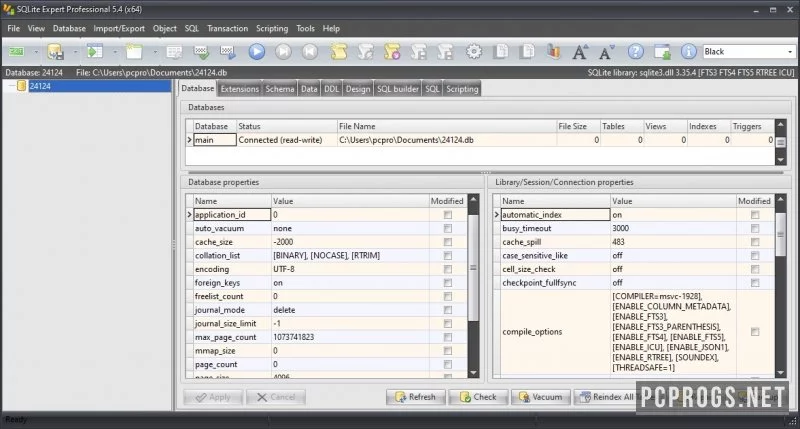Click the second grayed document paste icon
800x429 pixels.
[x=527, y=52]
